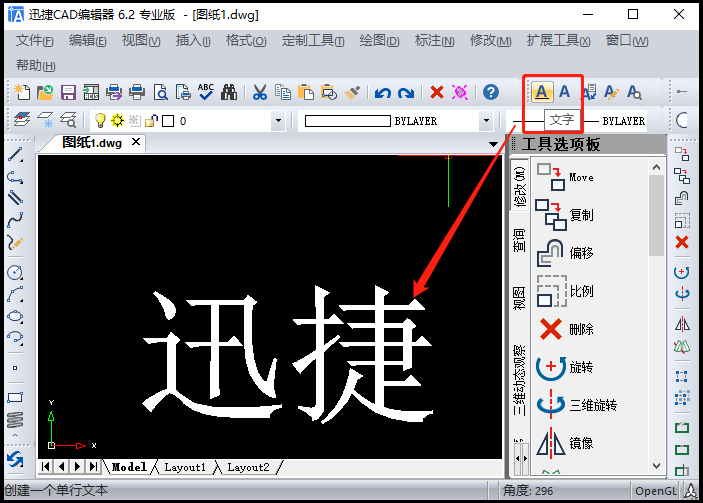Expand the BYLAYER color dropdown
This screenshot has height=503, width=703.
click(x=486, y=121)
